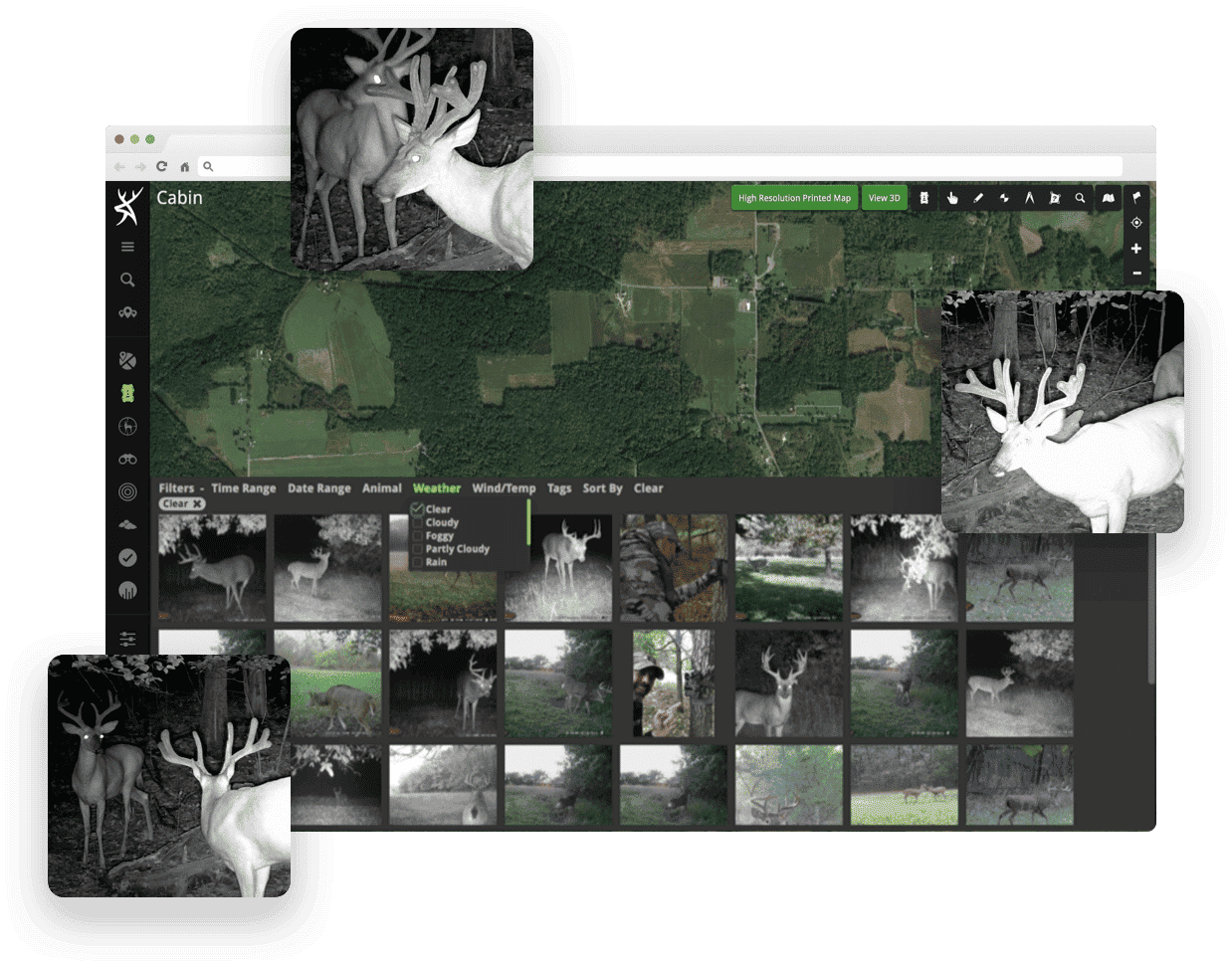Open the map book icon near the toolbar

(1109, 198)
